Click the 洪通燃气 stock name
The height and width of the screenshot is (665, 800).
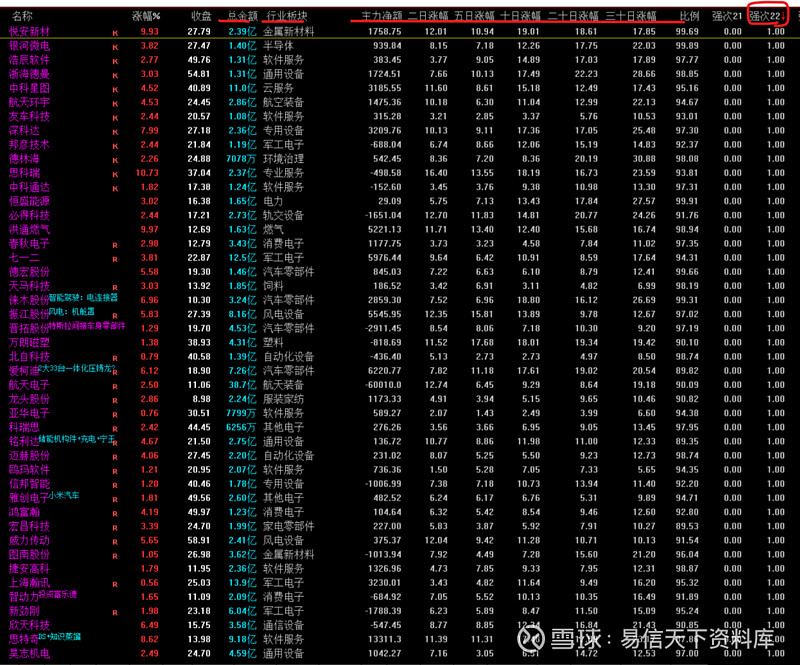[30, 230]
